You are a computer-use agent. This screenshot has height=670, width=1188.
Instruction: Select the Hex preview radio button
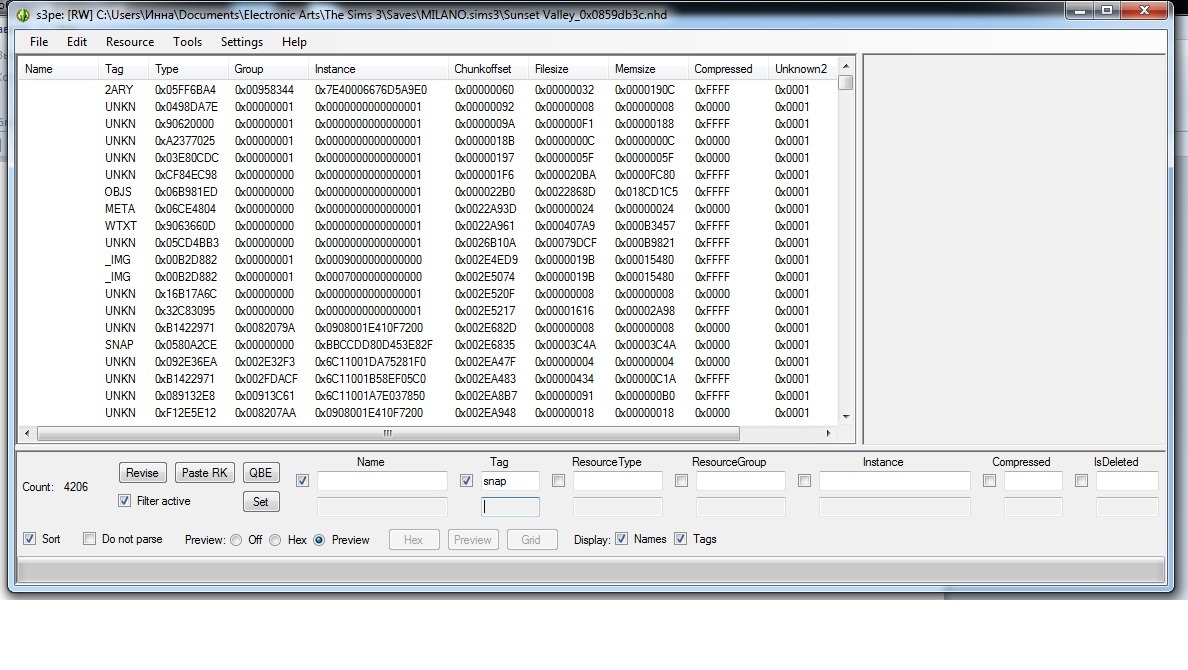pos(275,540)
